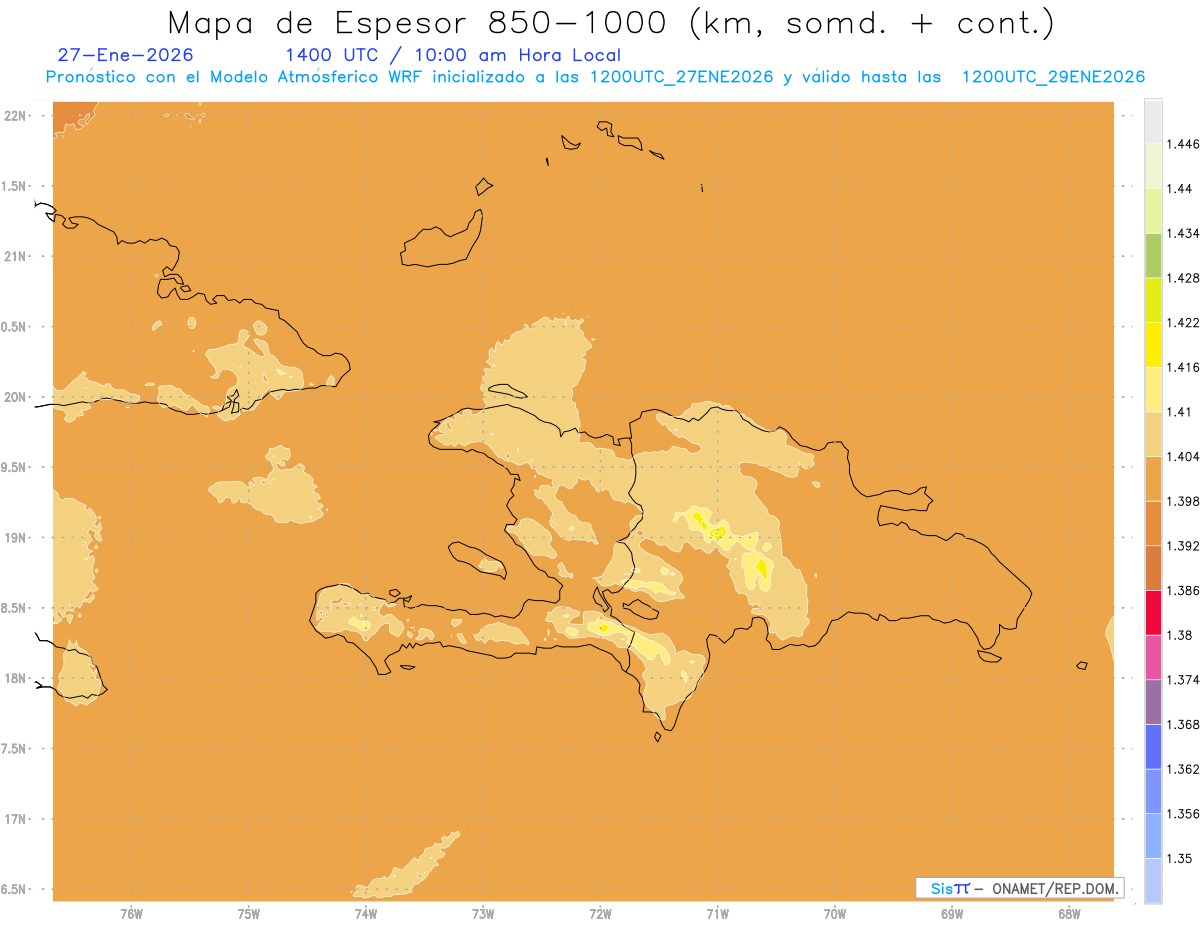
Task: Click the 1.38 legend value
Action: point(1179,636)
